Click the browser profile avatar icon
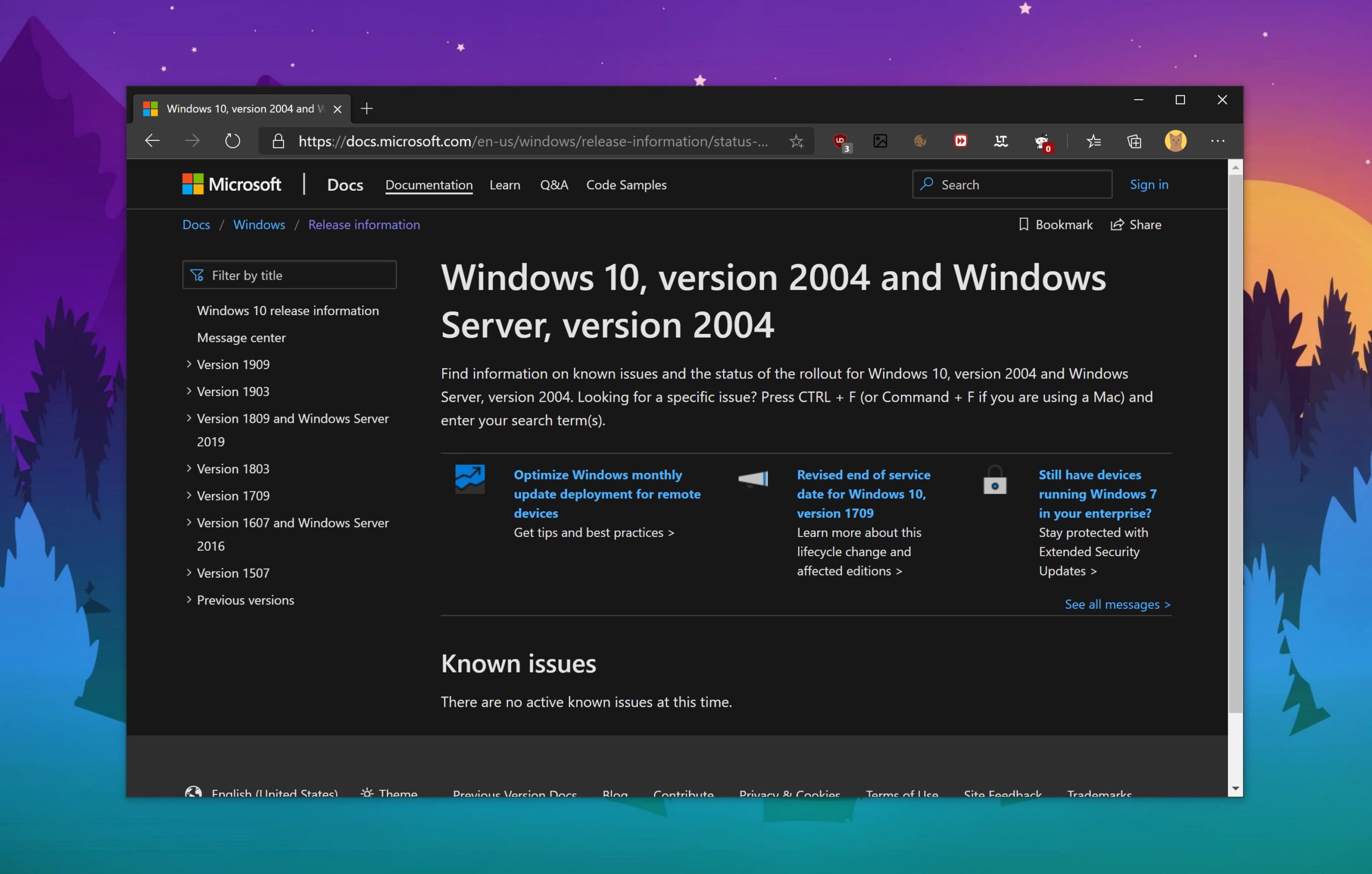This screenshot has height=874, width=1372. (1175, 141)
